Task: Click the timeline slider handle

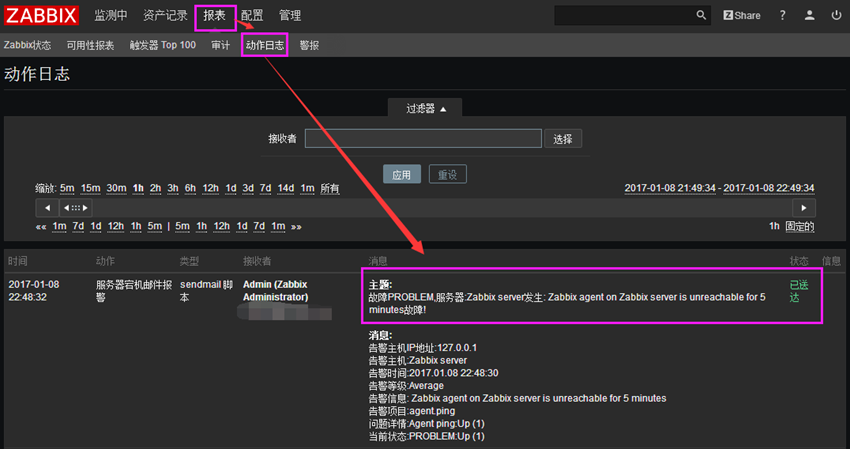Action: click(x=75, y=208)
